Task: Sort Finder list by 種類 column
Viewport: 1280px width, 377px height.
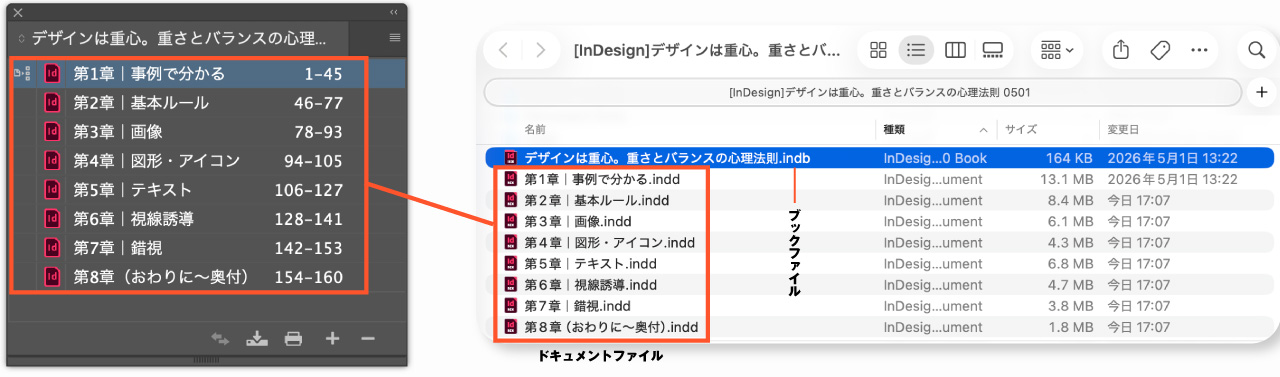Action: click(x=894, y=130)
